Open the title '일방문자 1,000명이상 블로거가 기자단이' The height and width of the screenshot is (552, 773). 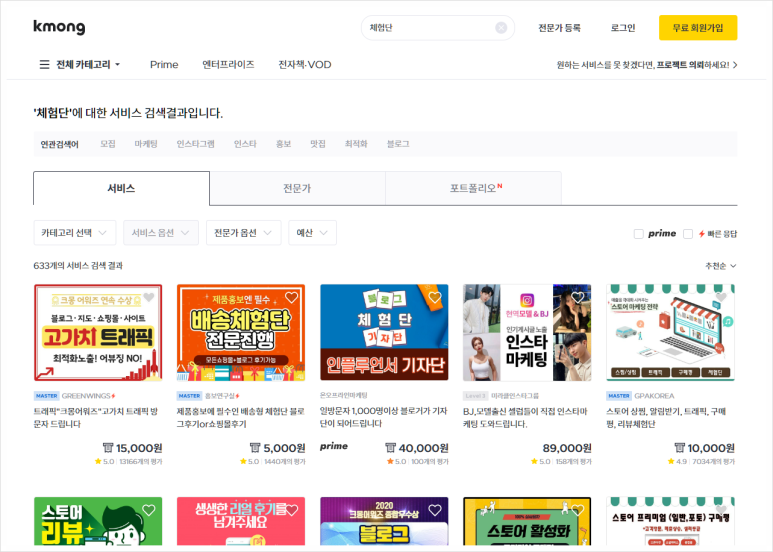tap(384, 417)
